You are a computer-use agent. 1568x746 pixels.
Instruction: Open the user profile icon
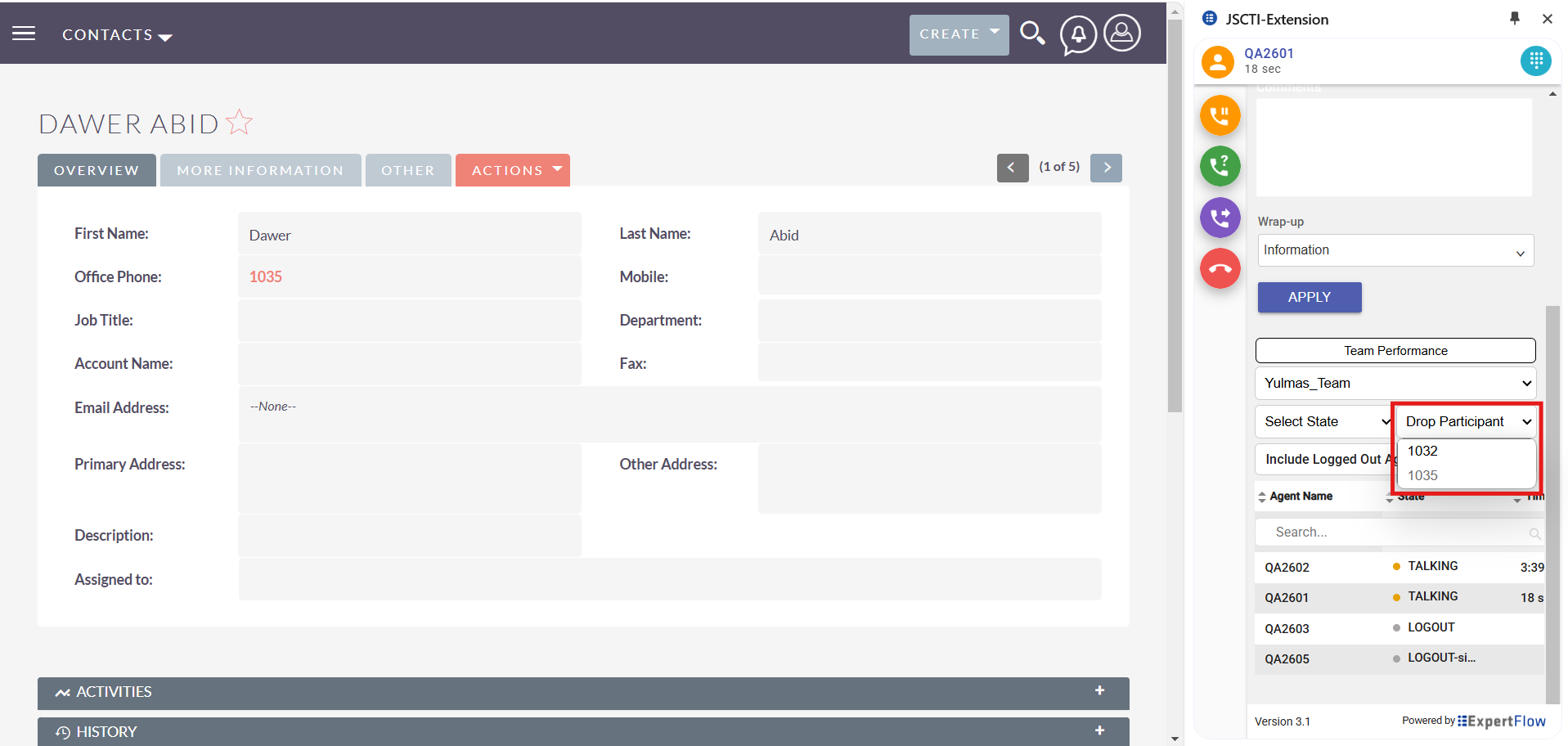click(x=1122, y=34)
